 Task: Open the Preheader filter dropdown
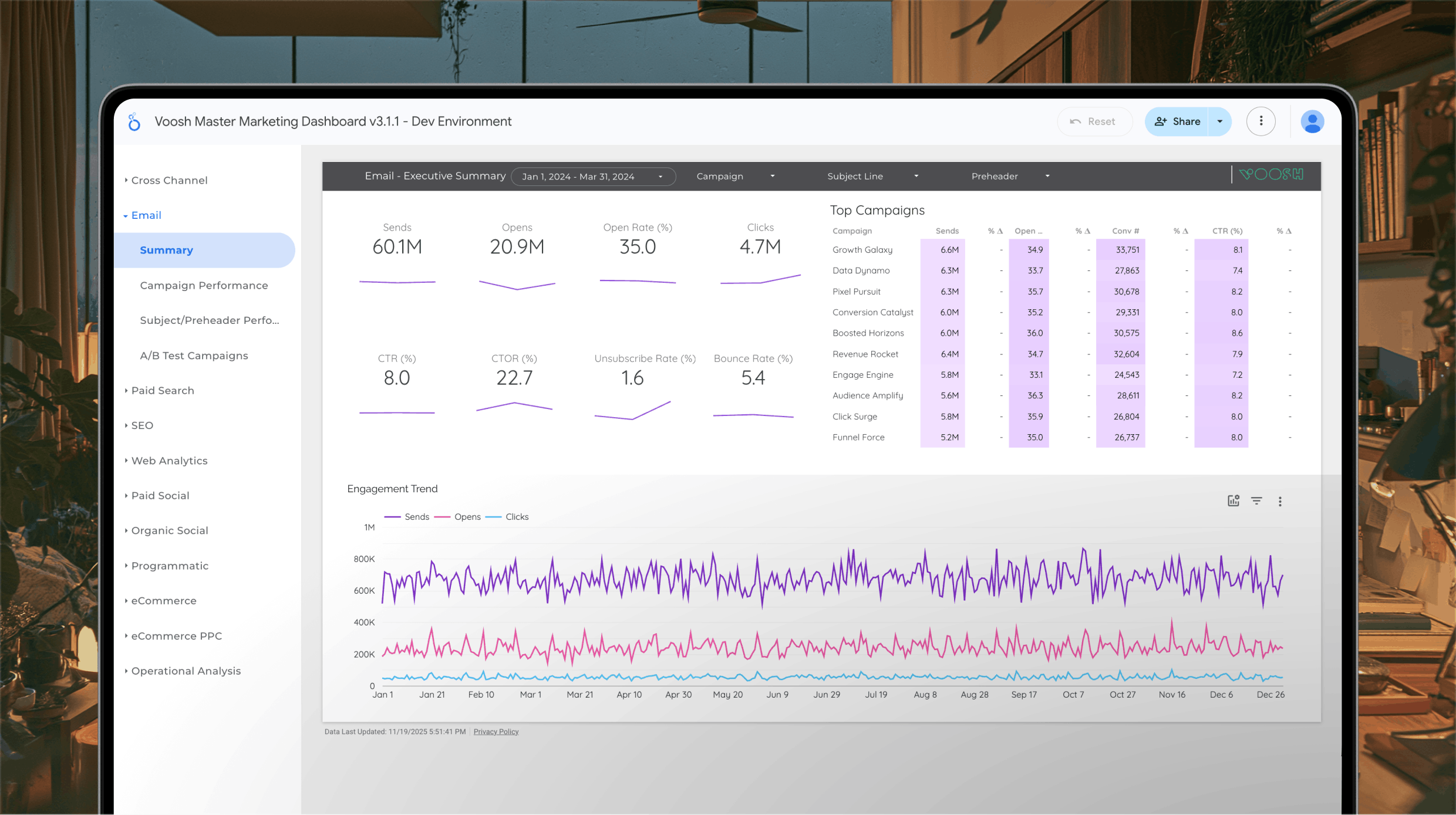point(1010,176)
